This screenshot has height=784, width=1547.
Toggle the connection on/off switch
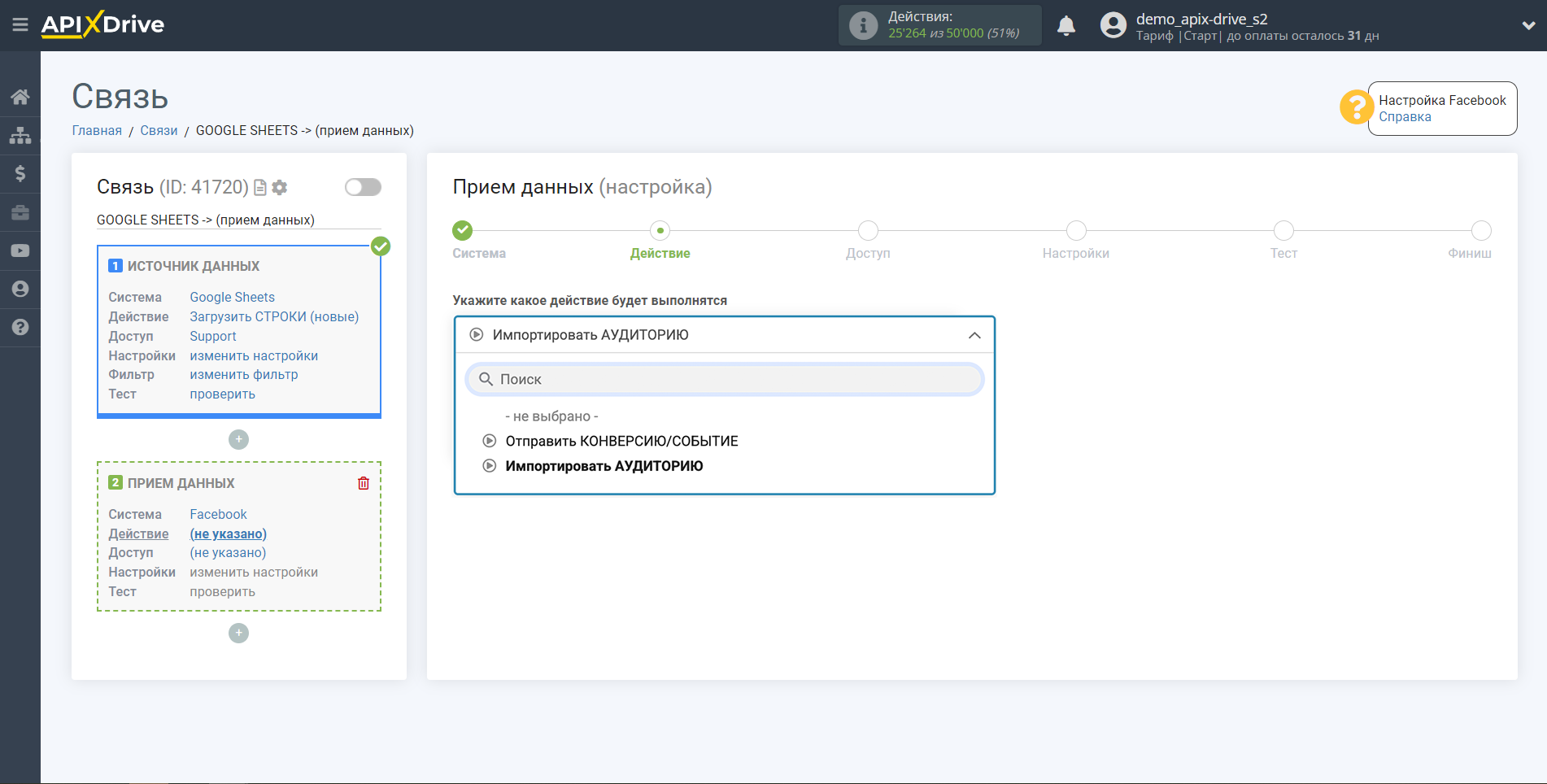tap(363, 187)
